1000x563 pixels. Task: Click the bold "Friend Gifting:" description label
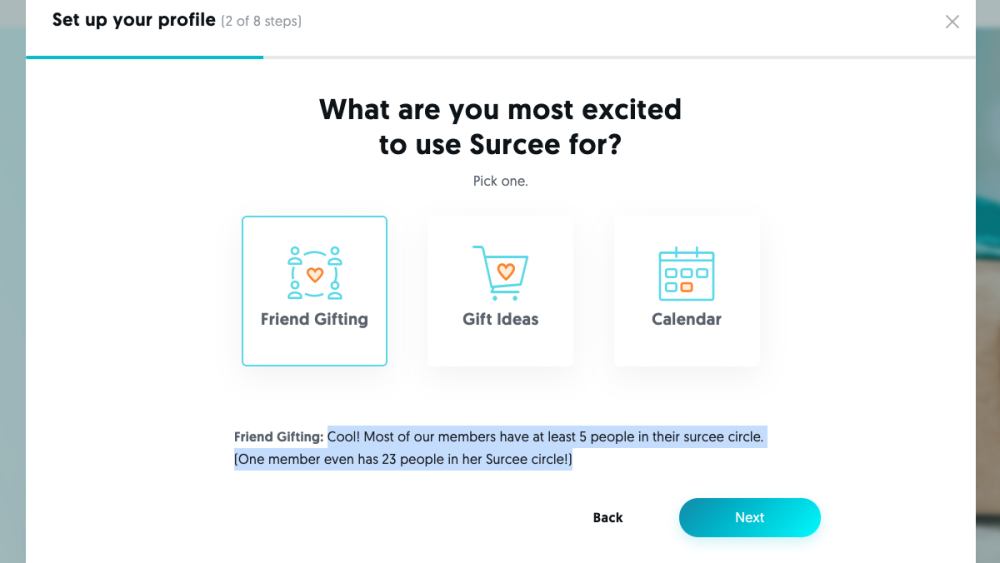(x=279, y=437)
